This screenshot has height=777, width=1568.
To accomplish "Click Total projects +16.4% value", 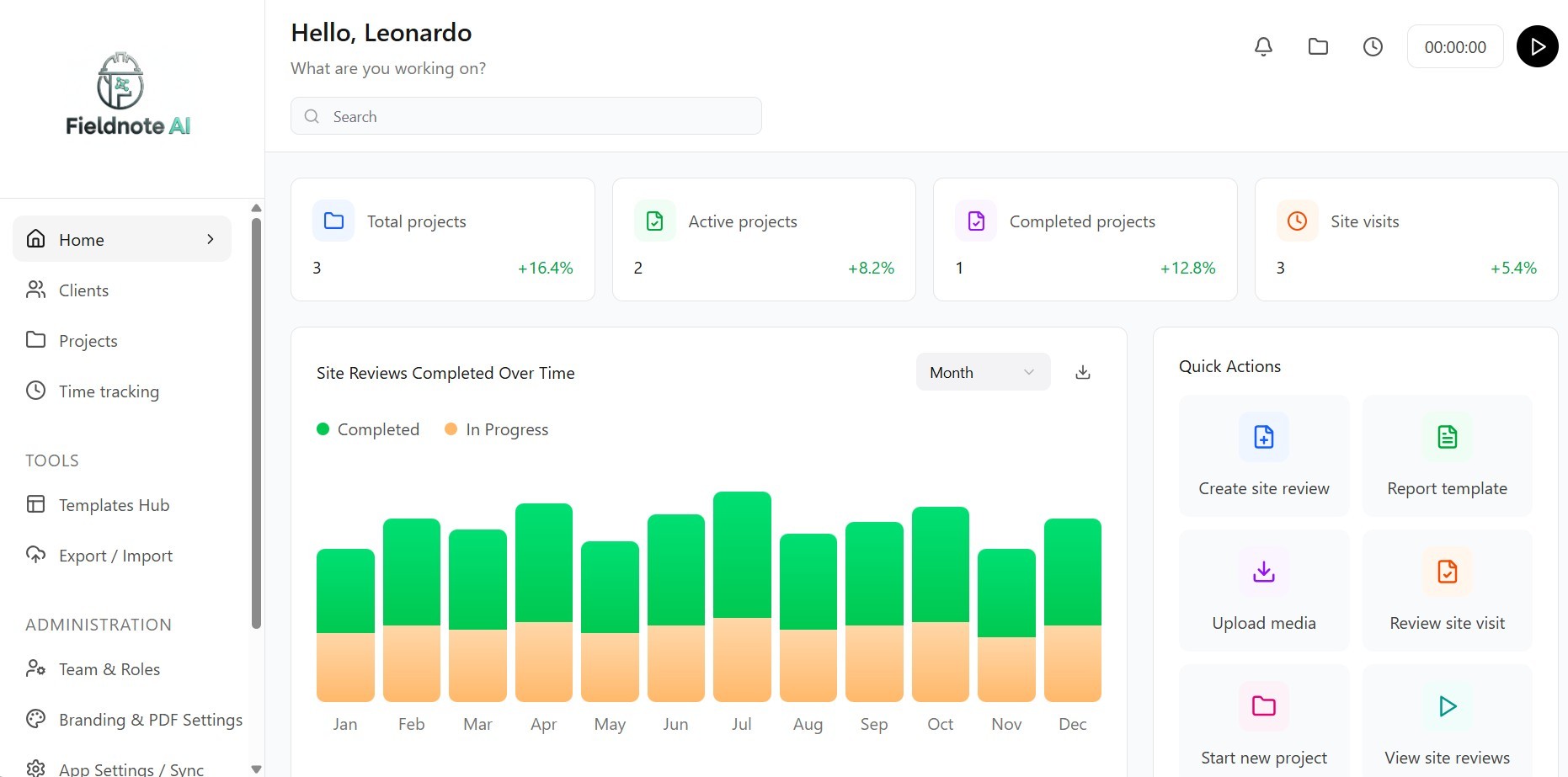I will click(545, 268).
